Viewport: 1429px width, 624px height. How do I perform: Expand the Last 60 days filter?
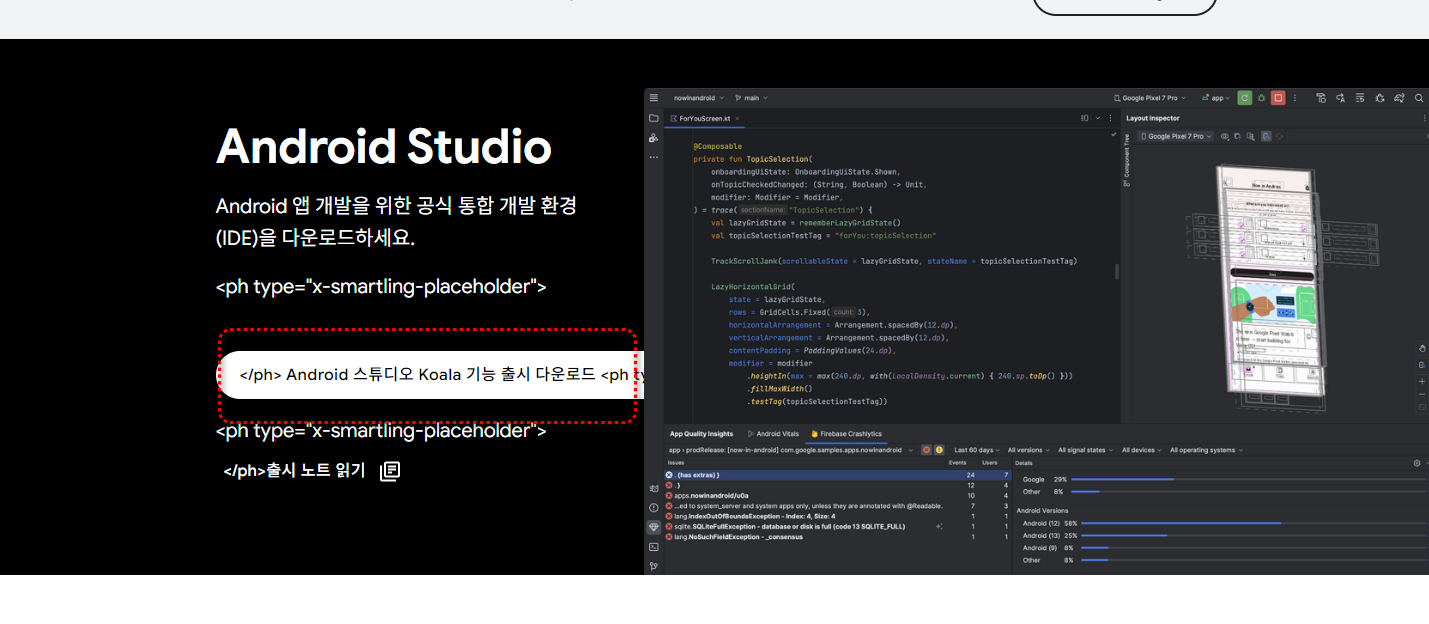click(x=977, y=450)
